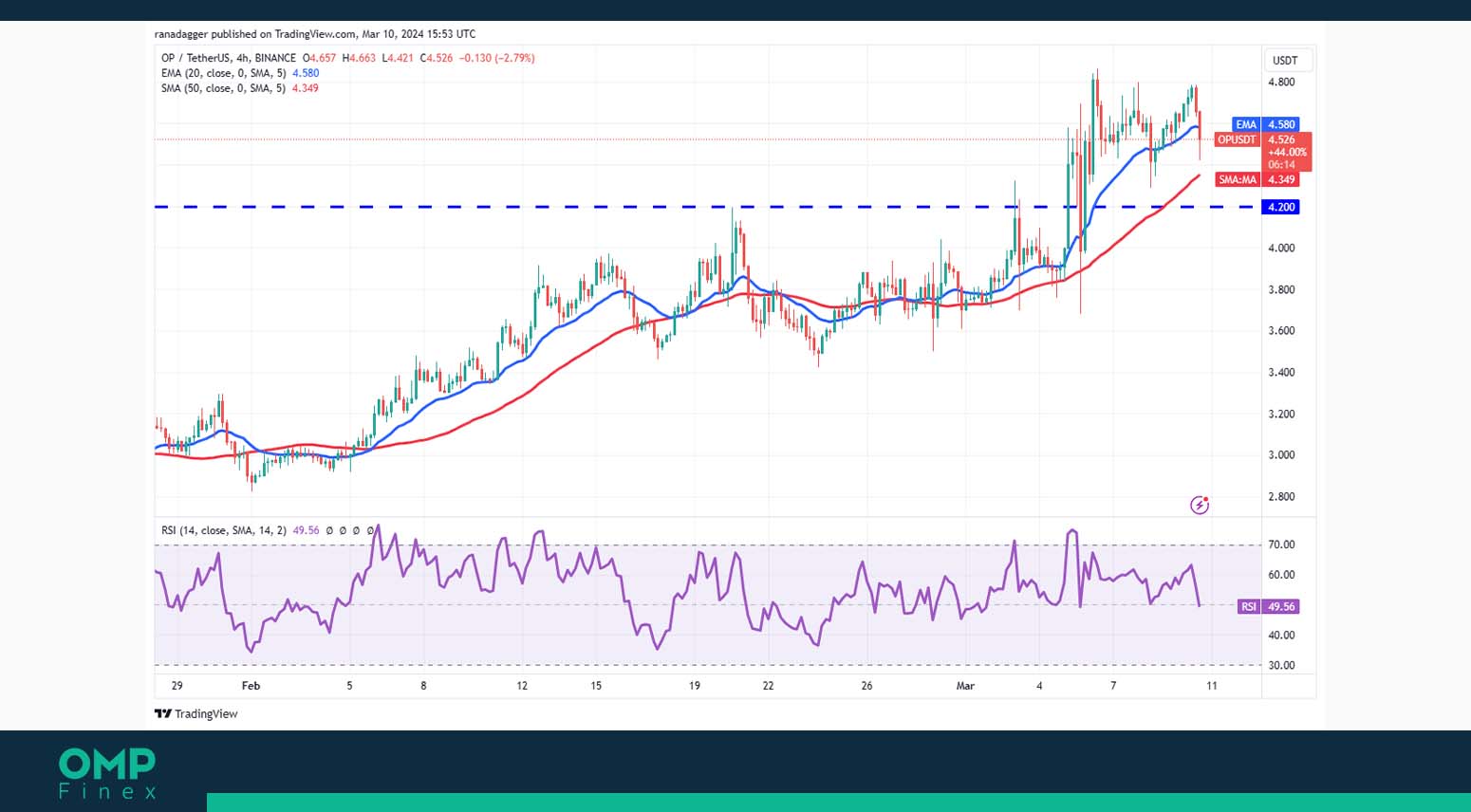Click the 4.200 blue horizontal line label

[1280, 207]
